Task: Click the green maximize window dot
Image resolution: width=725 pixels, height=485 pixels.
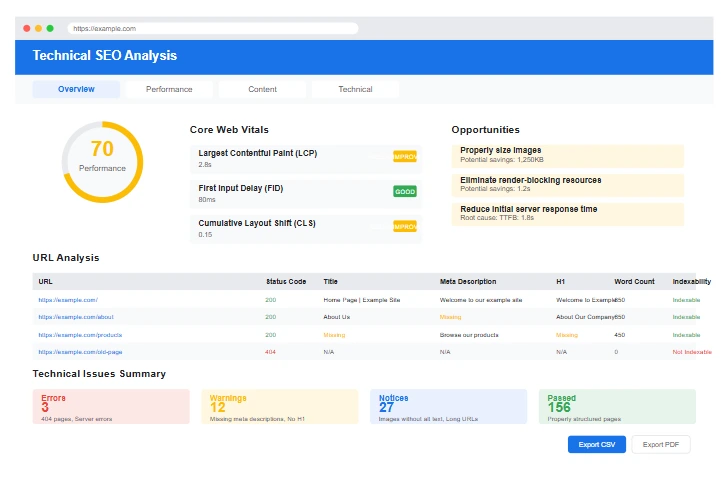Action: click(50, 28)
